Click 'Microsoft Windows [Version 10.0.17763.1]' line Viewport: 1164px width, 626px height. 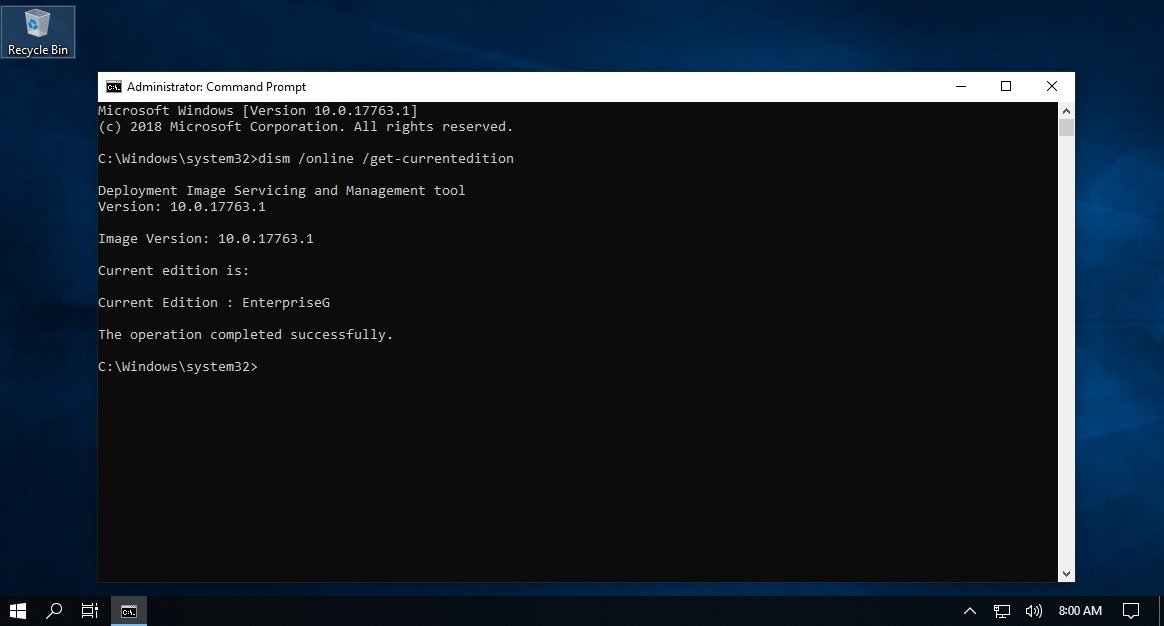258,110
